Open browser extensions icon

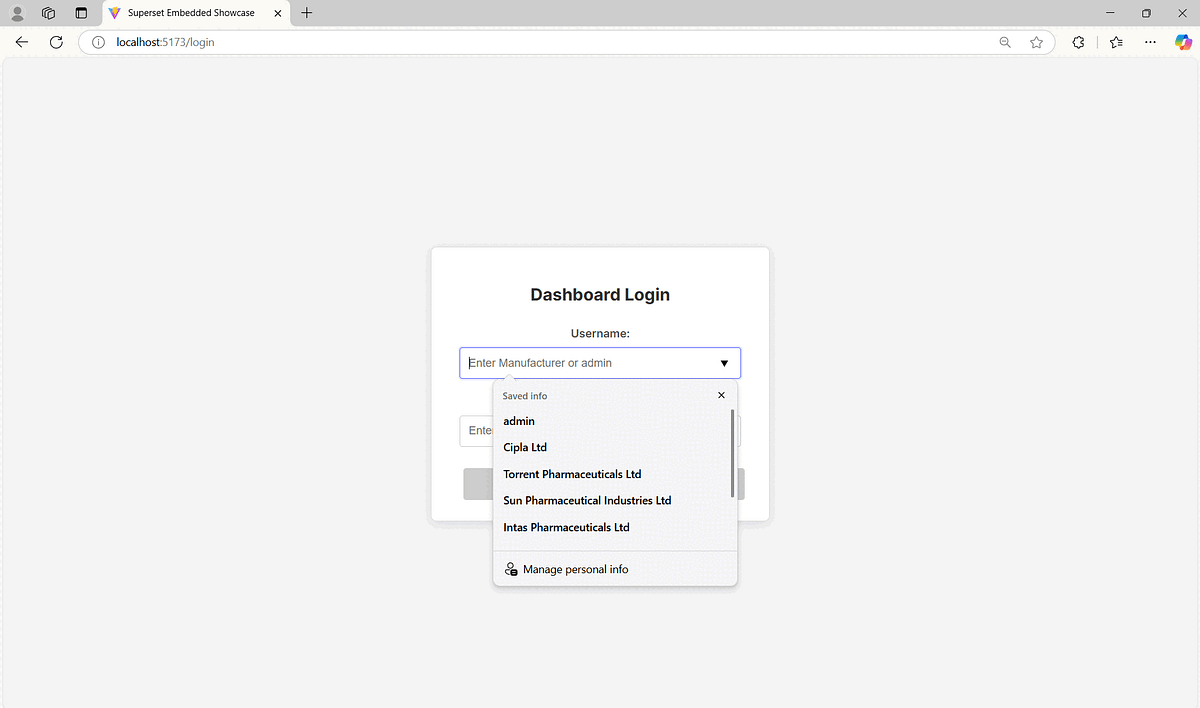pos(1078,42)
